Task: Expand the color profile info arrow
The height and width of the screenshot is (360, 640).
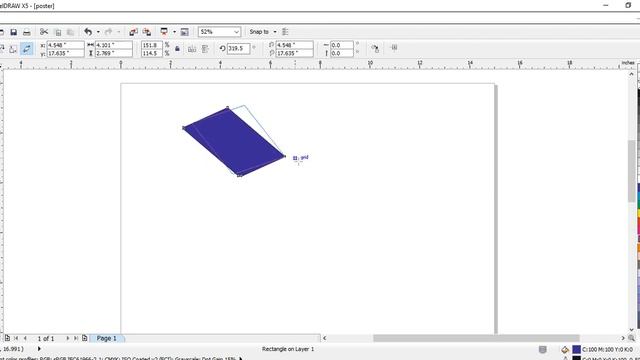Action: coord(241,358)
